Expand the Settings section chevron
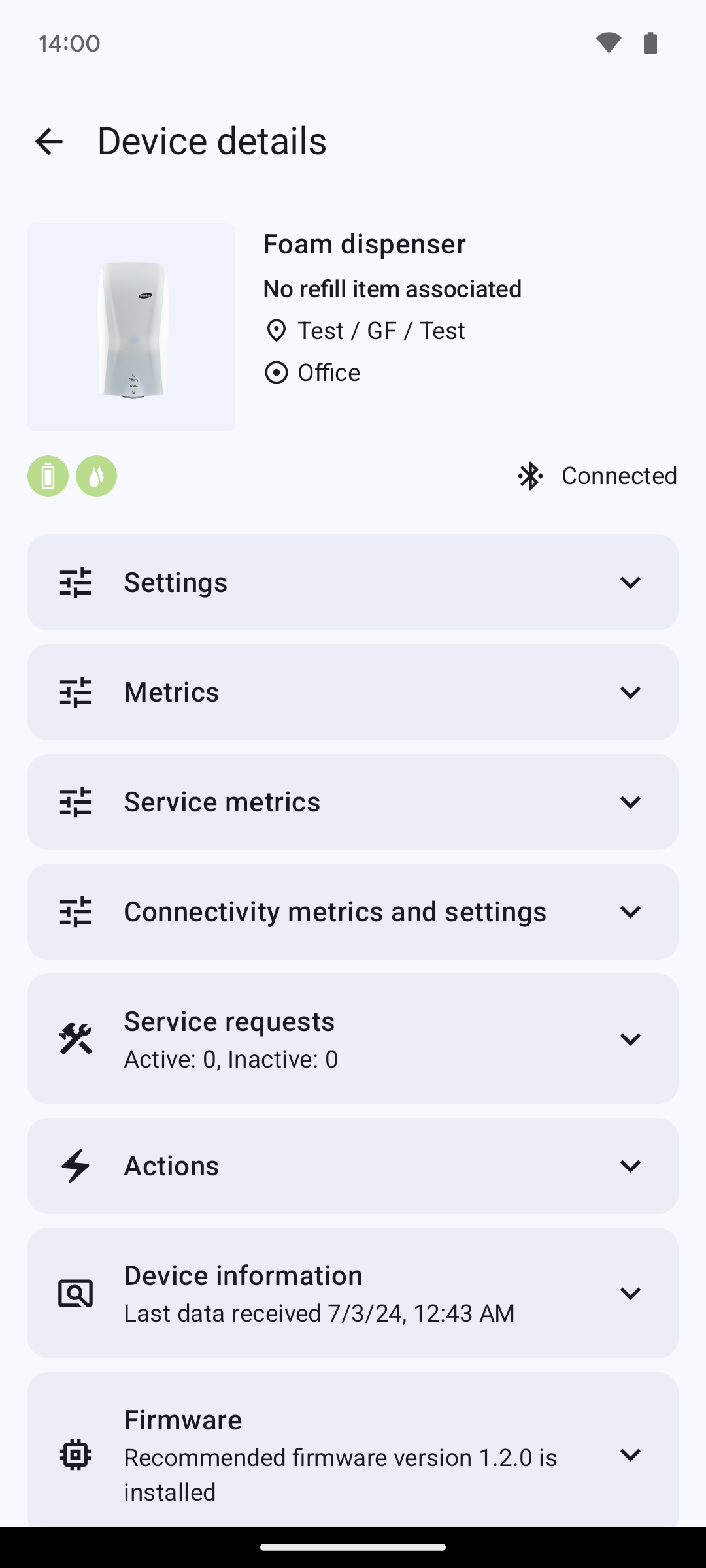 coord(630,583)
